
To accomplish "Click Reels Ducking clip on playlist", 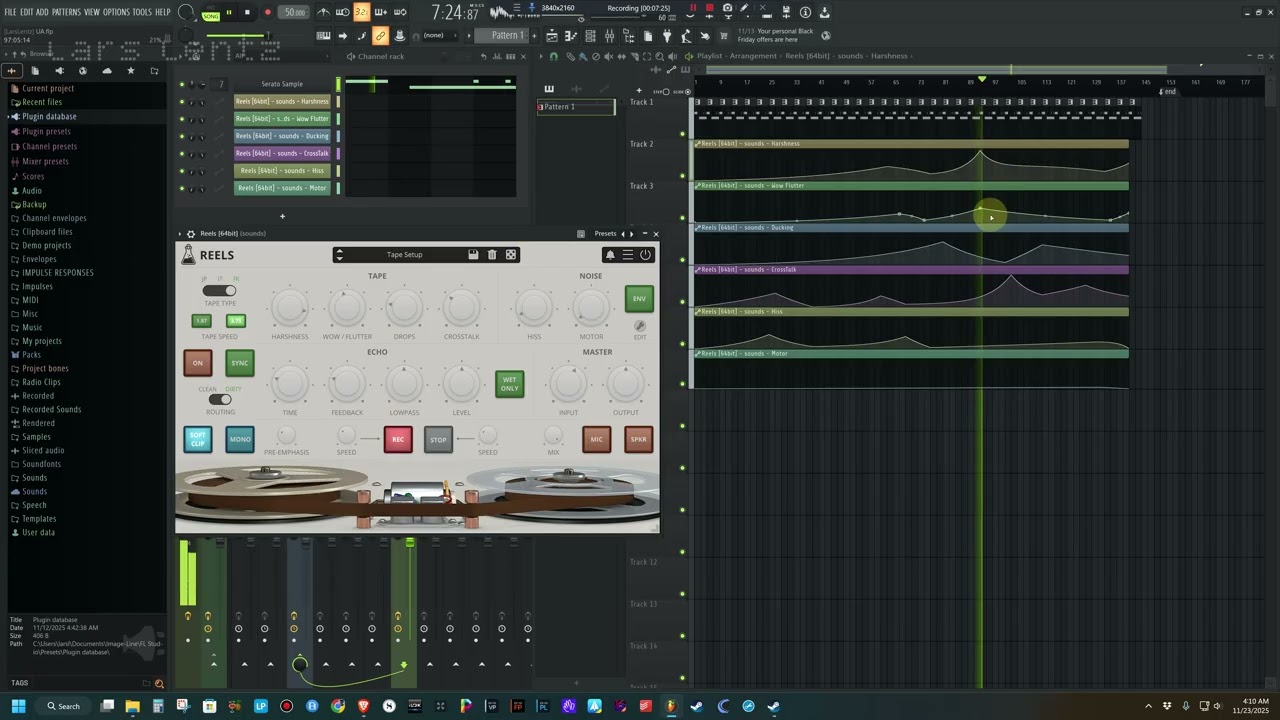I will [911, 245].
